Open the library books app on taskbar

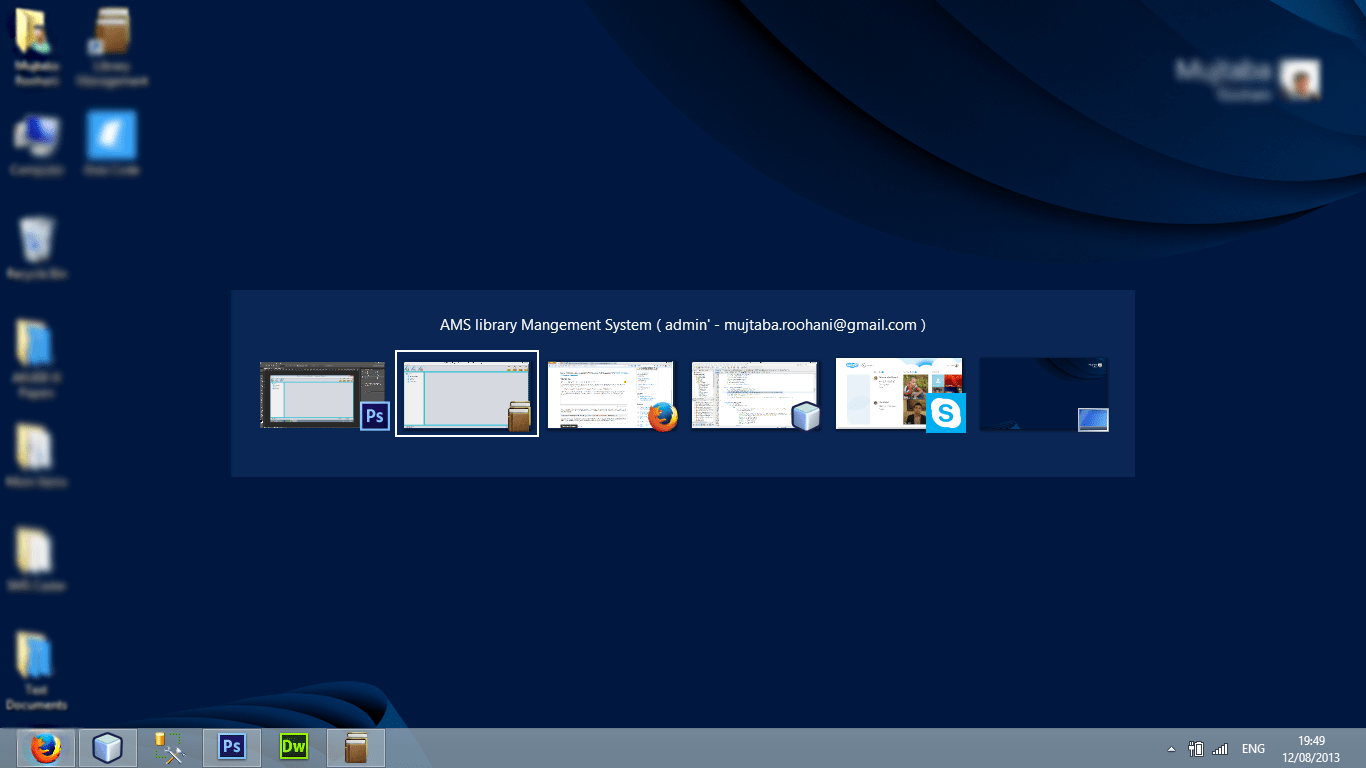coord(356,748)
